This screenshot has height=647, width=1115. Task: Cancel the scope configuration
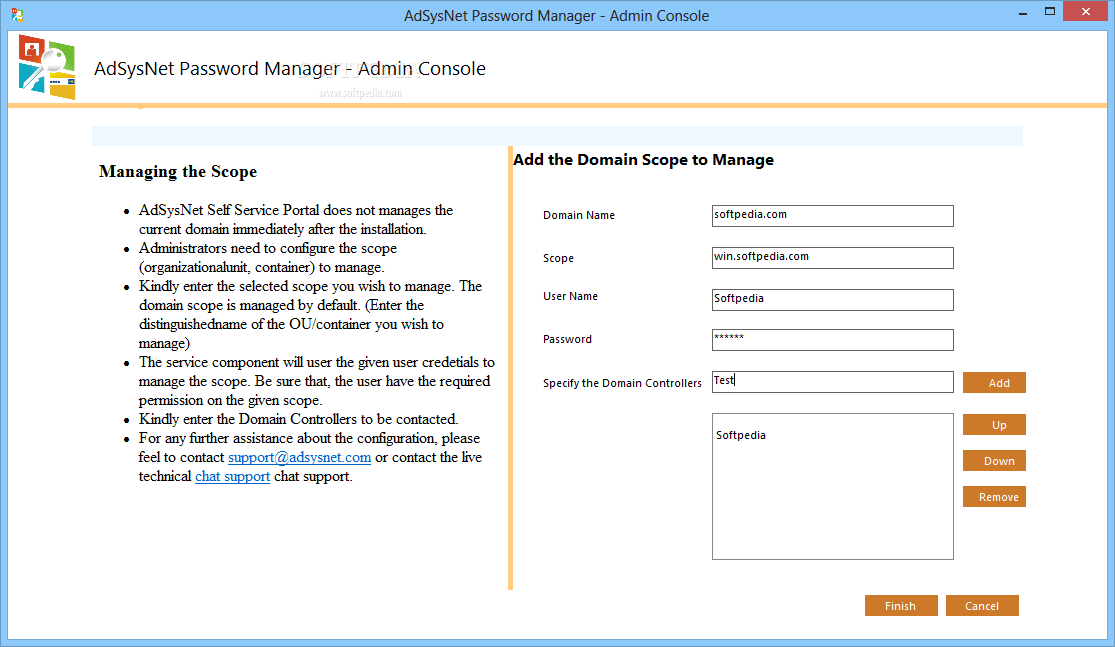pyautogui.click(x=982, y=606)
